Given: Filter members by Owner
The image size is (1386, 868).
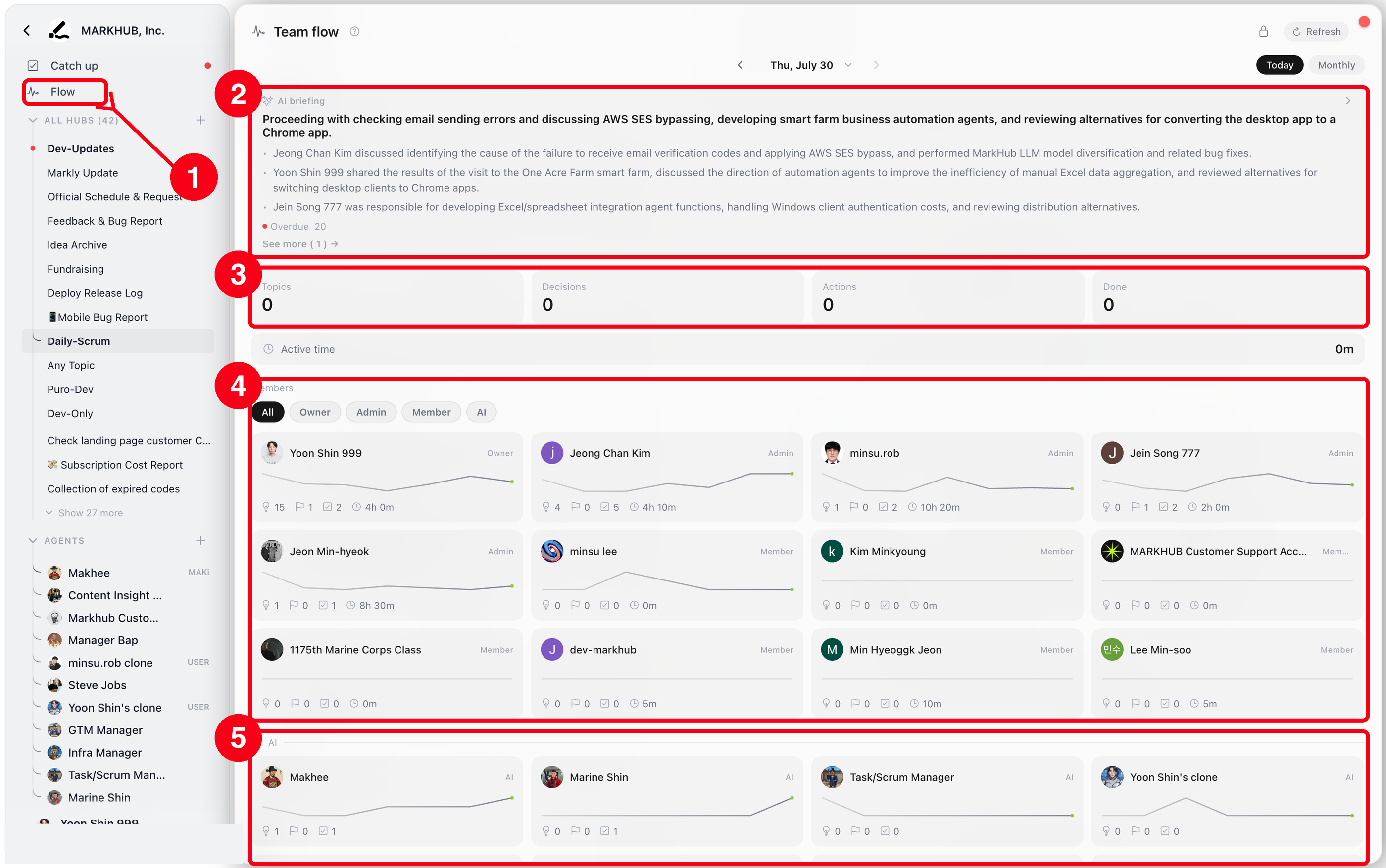Looking at the screenshot, I should point(315,412).
